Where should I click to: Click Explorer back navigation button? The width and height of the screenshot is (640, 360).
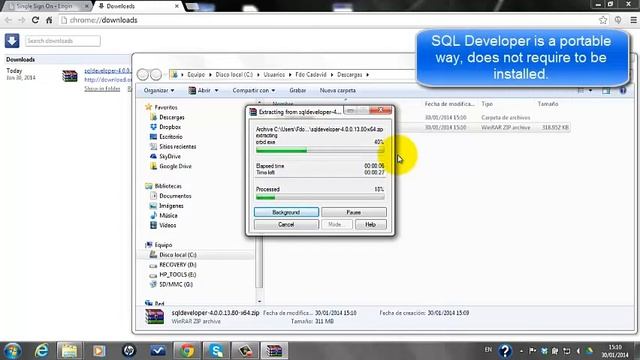click(143, 75)
